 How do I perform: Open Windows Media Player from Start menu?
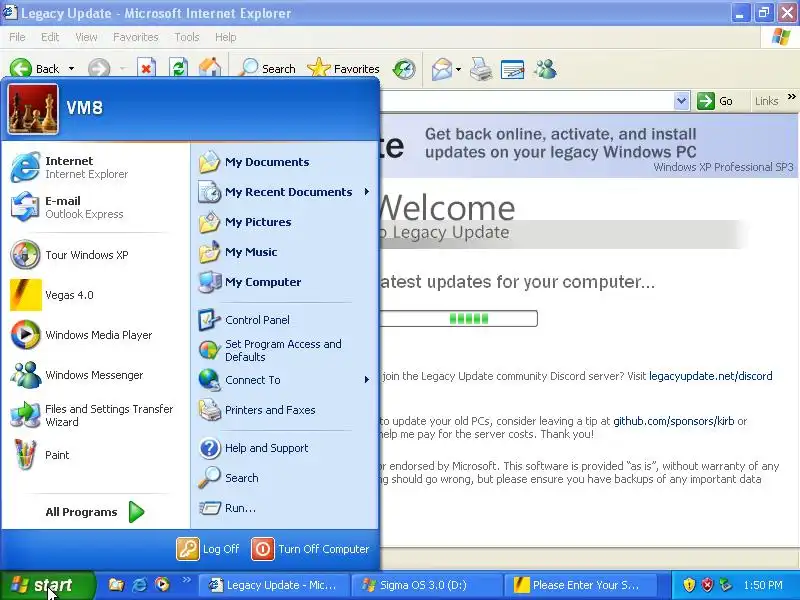click(95, 335)
